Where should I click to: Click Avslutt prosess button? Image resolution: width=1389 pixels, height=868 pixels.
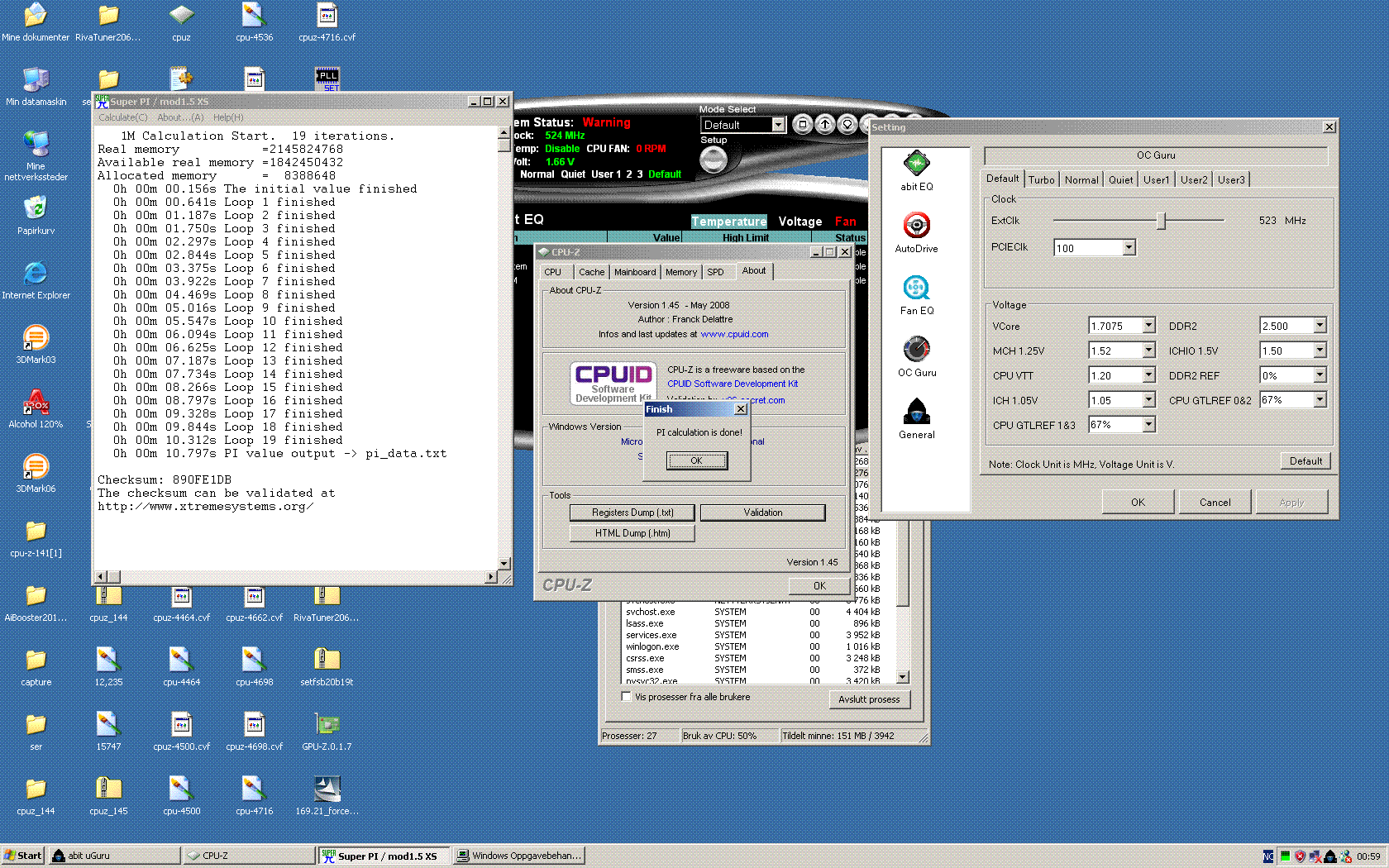pyautogui.click(x=869, y=699)
